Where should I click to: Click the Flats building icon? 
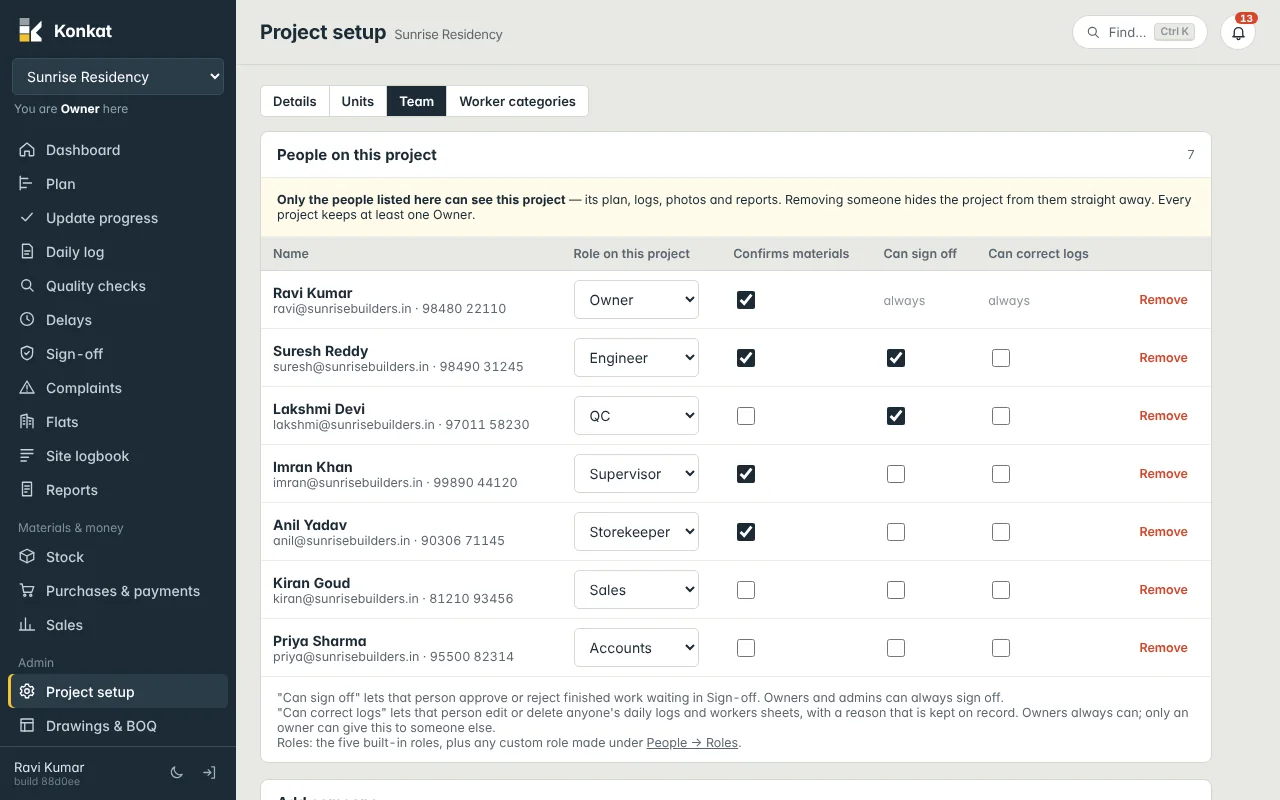point(27,422)
